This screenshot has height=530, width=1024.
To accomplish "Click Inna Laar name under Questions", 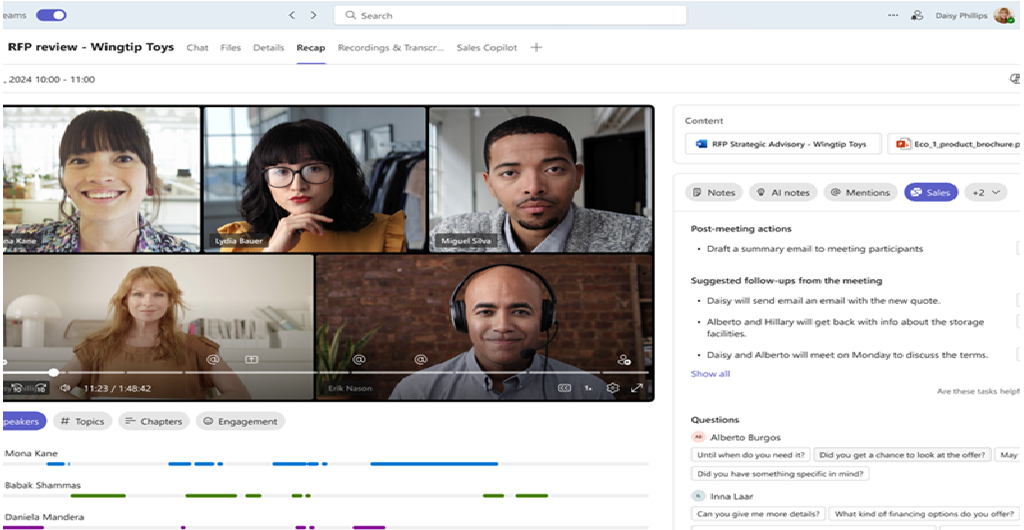I will point(732,496).
